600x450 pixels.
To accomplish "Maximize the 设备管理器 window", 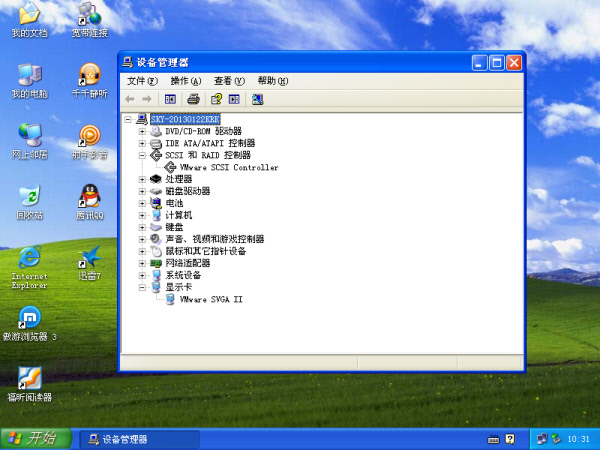I will pyautogui.click(x=497, y=63).
